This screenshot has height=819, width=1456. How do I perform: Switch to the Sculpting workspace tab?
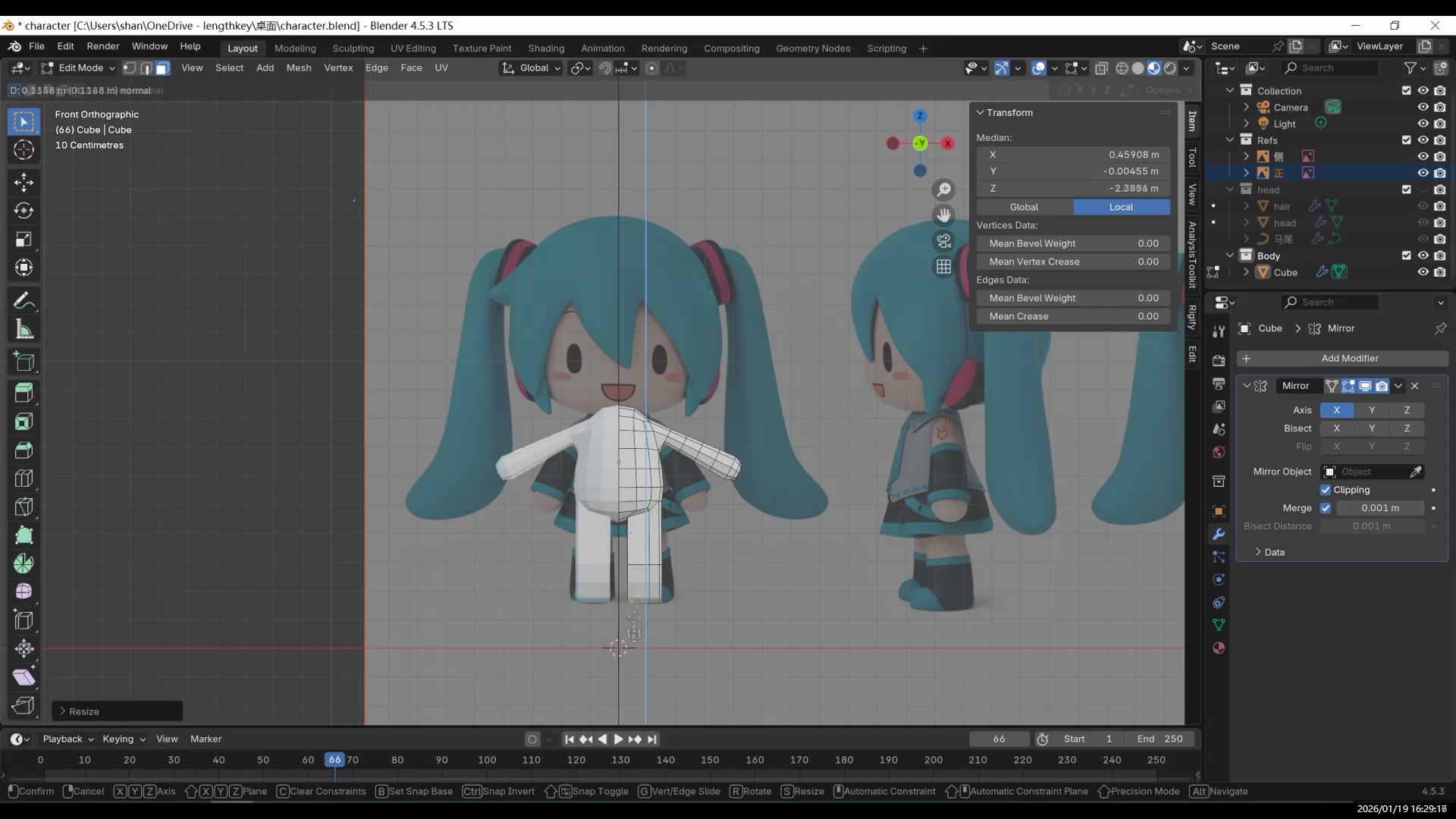(x=353, y=48)
